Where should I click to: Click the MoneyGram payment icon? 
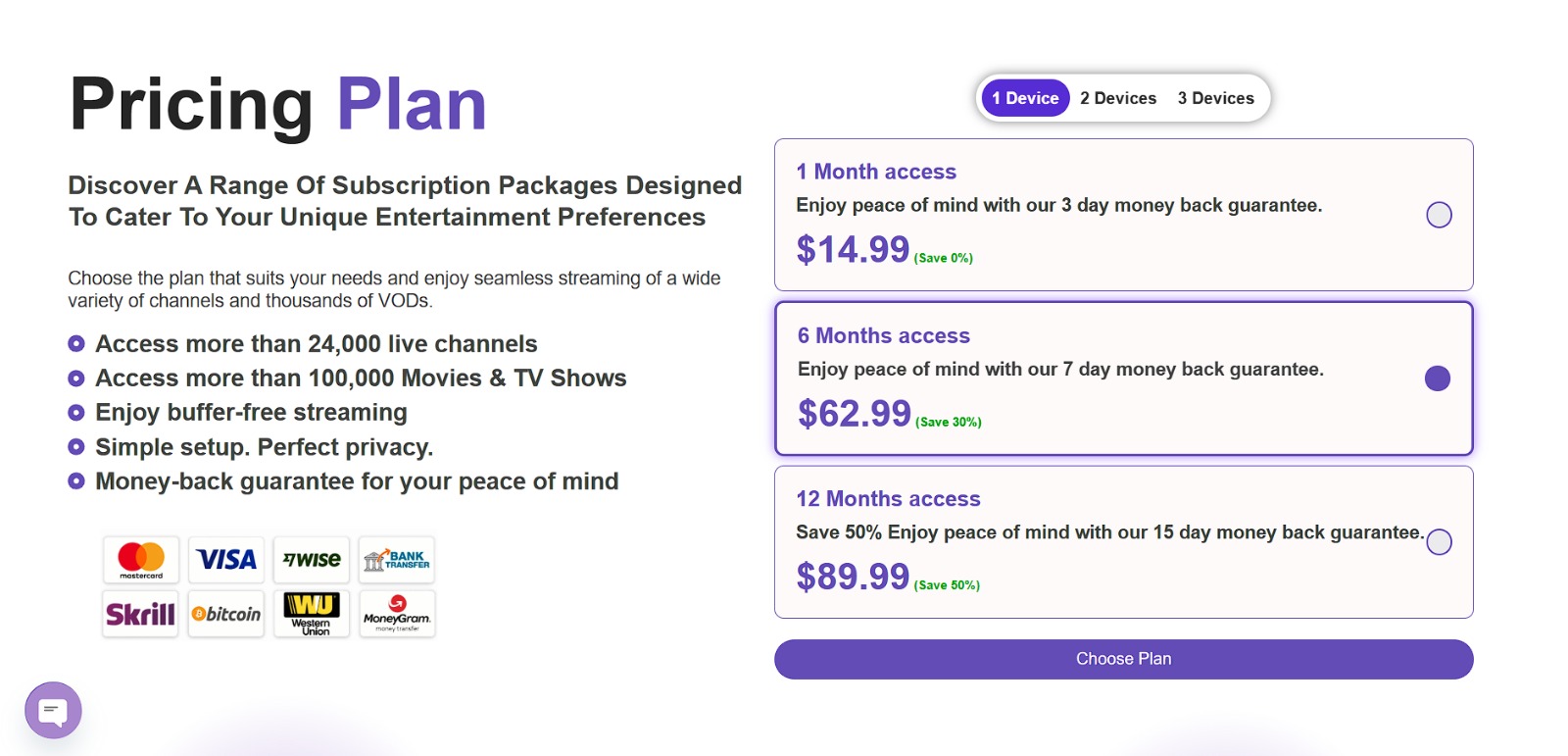[397, 614]
